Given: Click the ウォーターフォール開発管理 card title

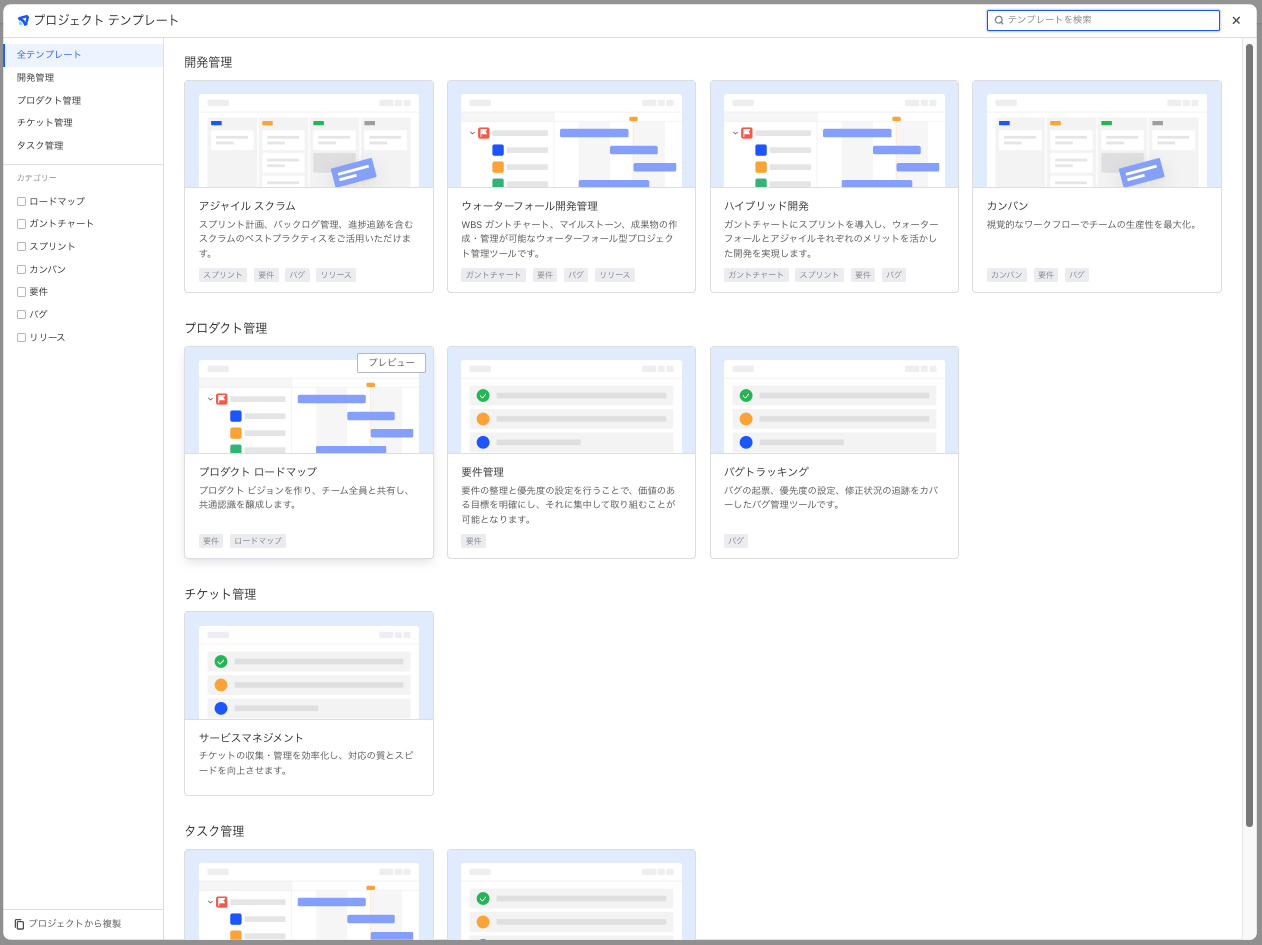Looking at the screenshot, I should click(x=529, y=206).
